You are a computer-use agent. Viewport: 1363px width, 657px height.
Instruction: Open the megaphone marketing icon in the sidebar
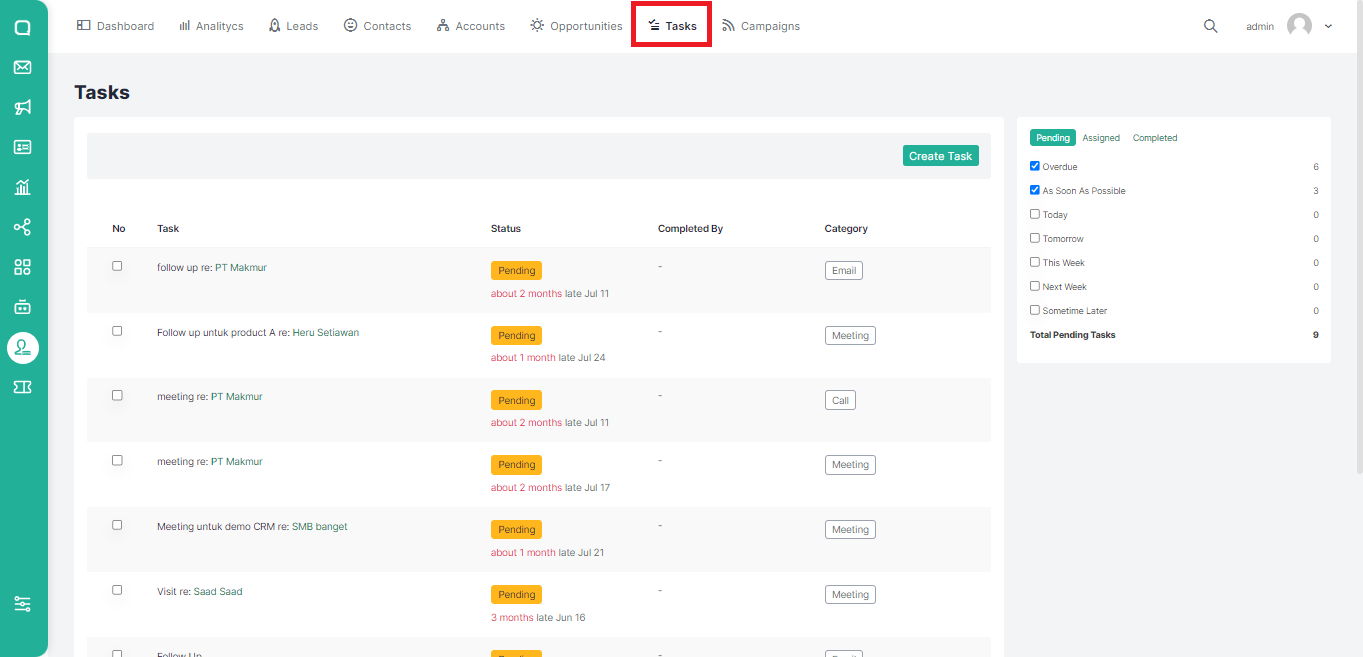coord(22,107)
